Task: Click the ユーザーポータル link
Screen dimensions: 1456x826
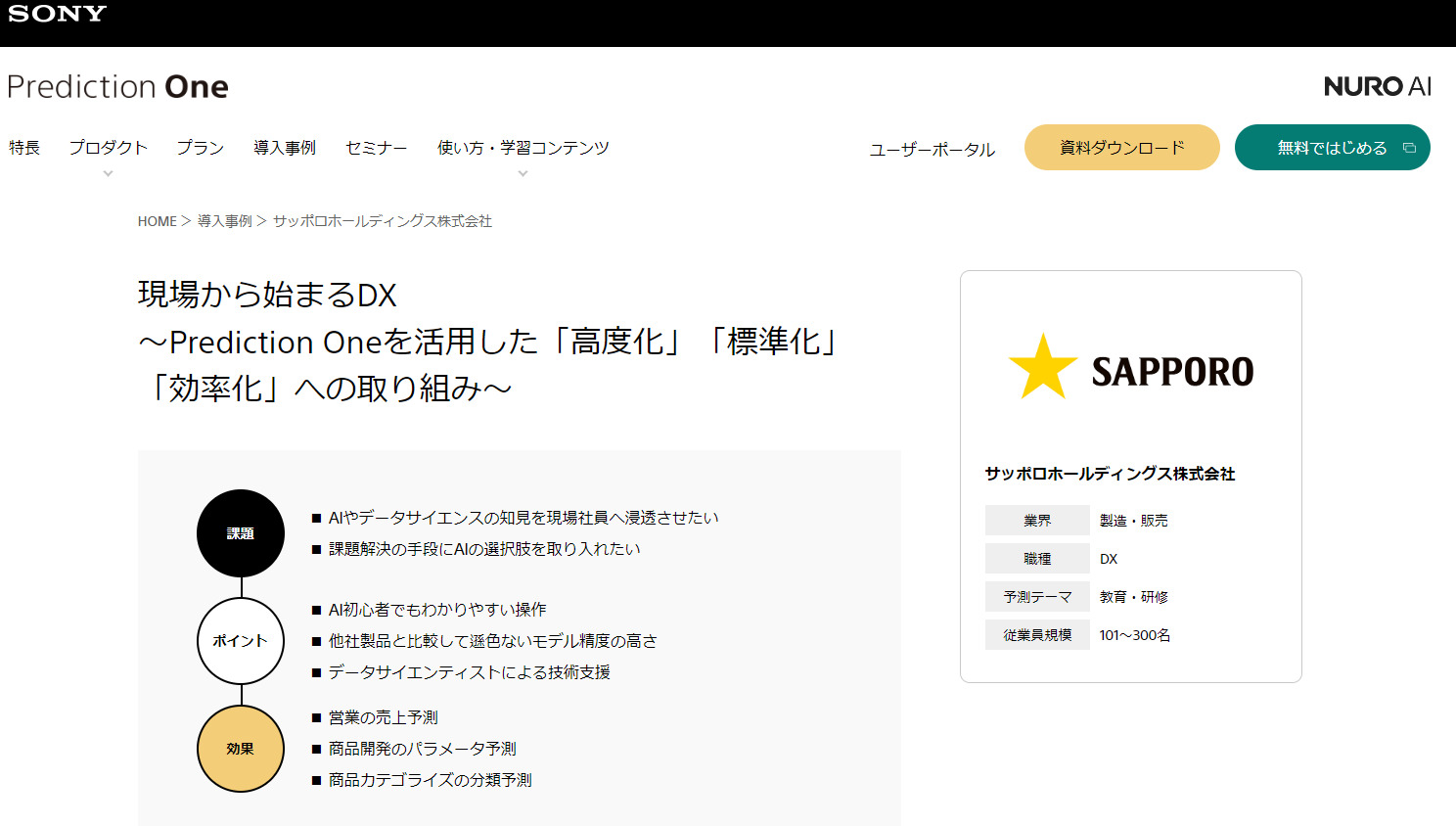Action: pos(932,150)
